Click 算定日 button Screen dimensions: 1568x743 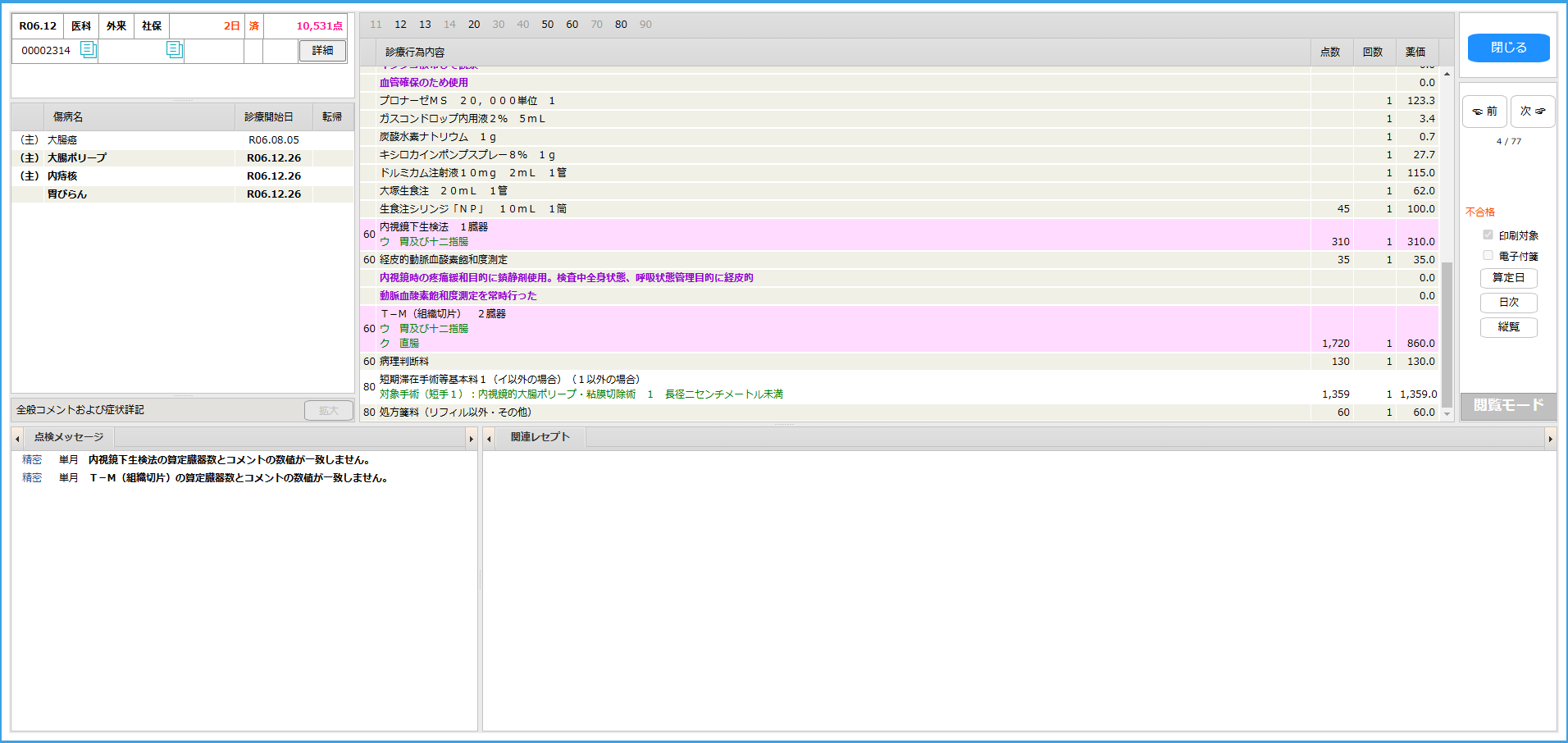point(1508,278)
